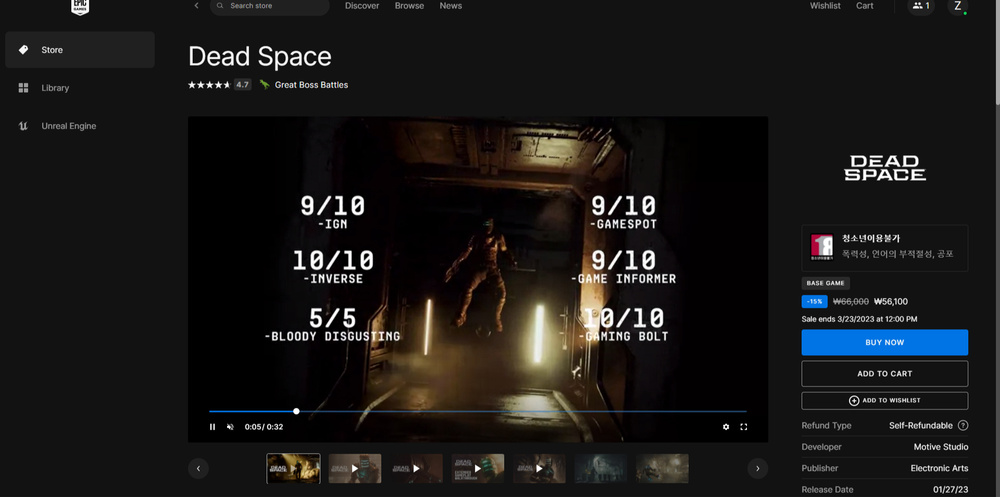1000x497 pixels.
Task: Open the Discover tab
Action: point(362,6)
